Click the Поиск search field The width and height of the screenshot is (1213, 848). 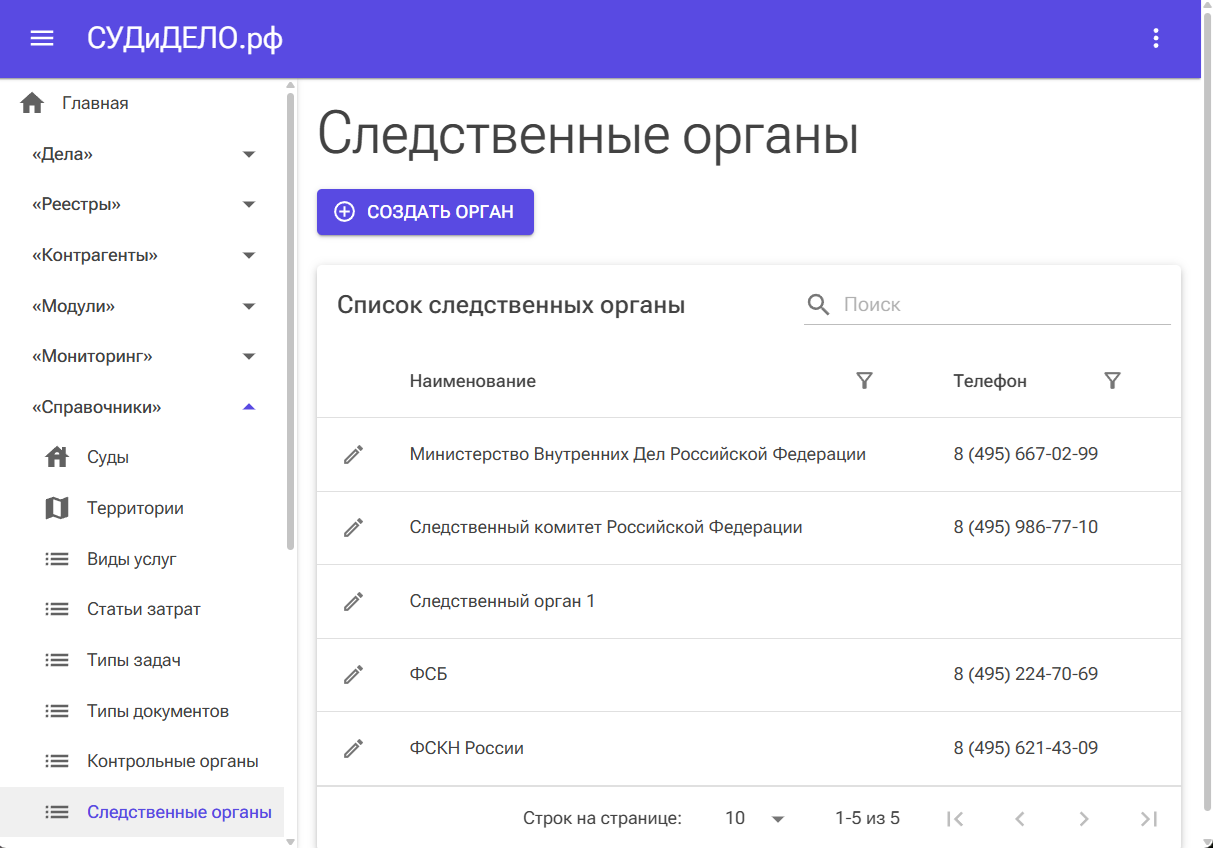click(x=1000, y=305)
